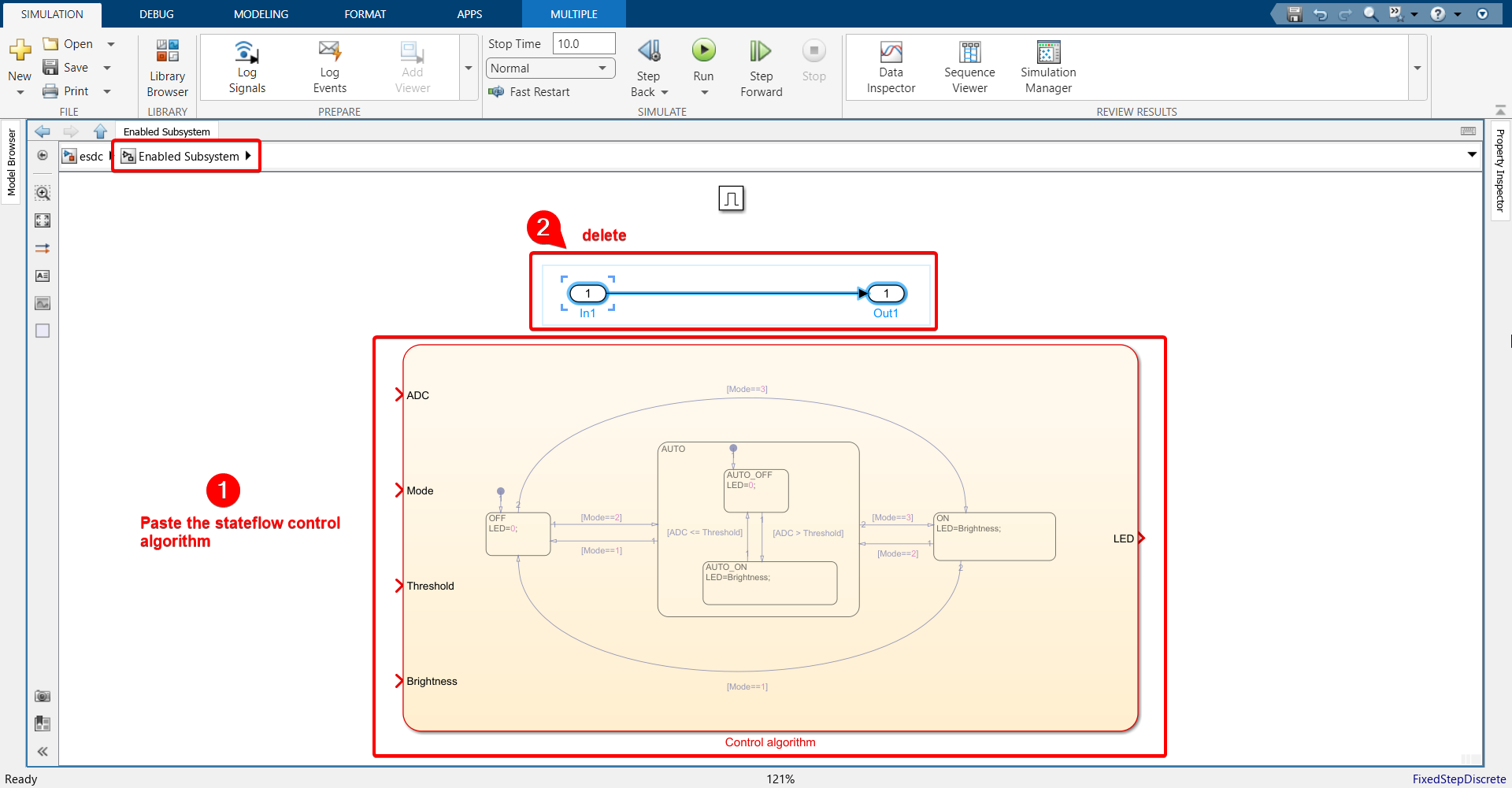Screen dimensions: 1512x788
Task: Click the Undo arrow in quick access toolbar
Action: click(1320, 14)
